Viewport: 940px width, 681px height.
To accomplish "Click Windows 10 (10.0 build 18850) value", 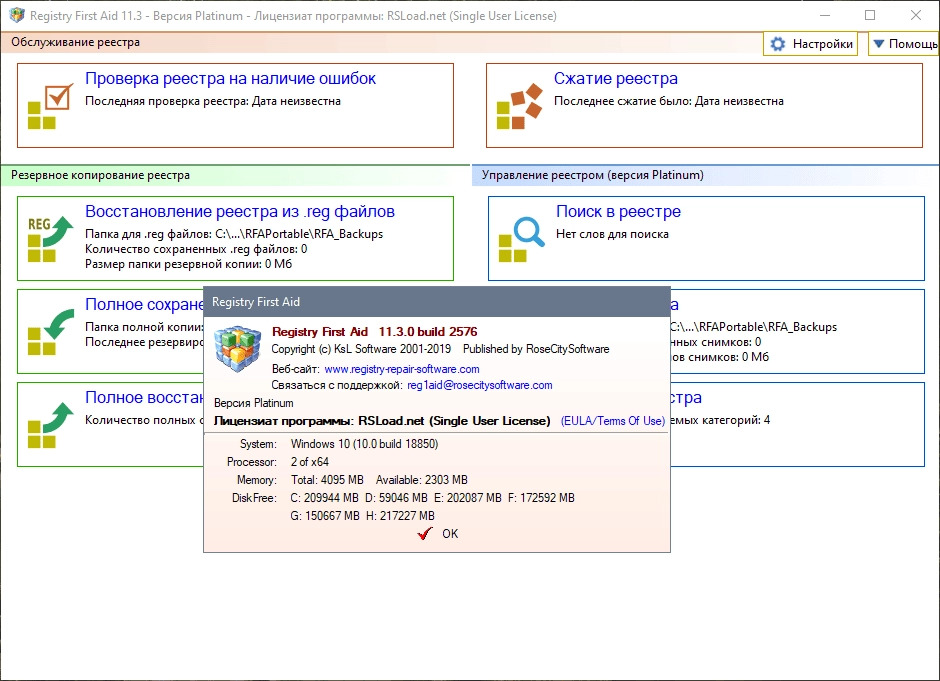I will click(x=364, y=444).
